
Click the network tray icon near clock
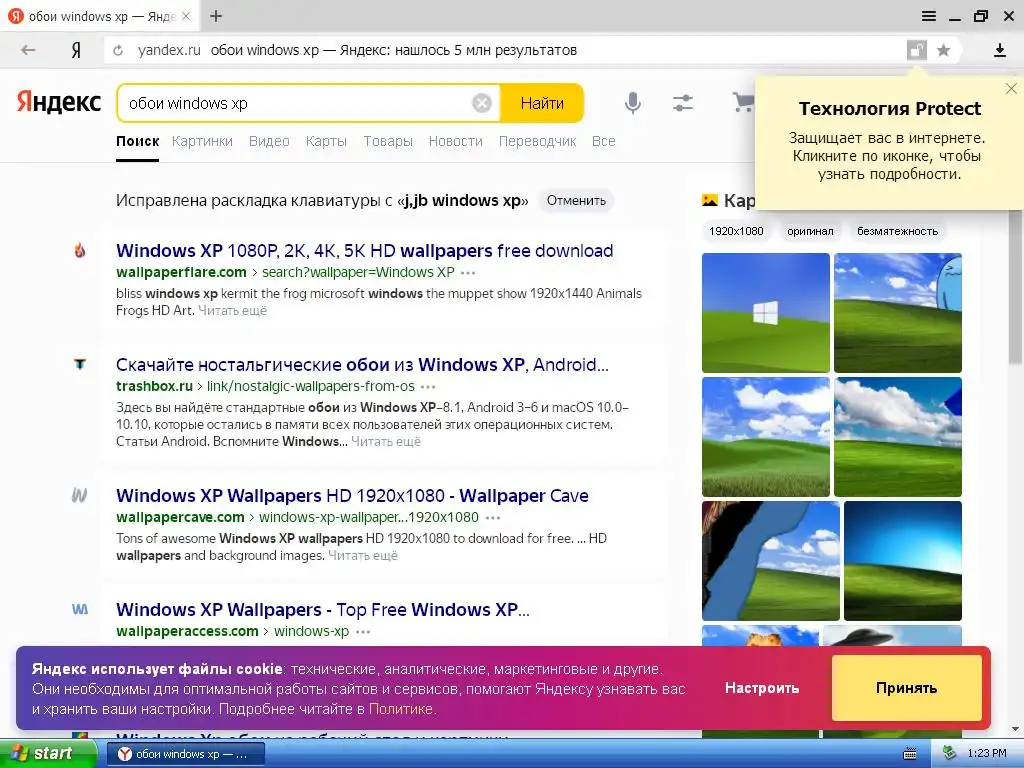[x=950, y=753]
